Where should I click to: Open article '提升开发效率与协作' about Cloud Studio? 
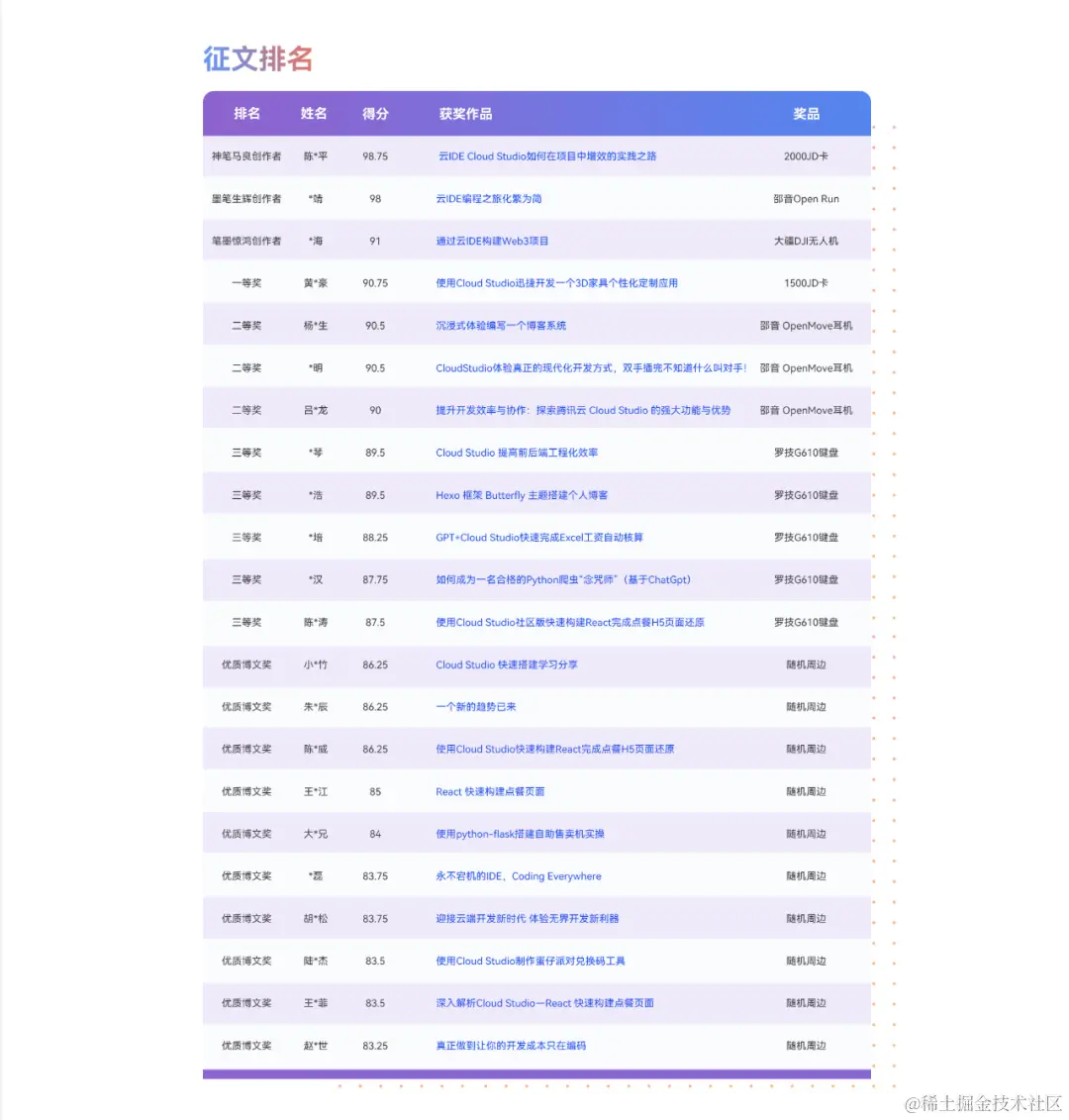(583, 411)
